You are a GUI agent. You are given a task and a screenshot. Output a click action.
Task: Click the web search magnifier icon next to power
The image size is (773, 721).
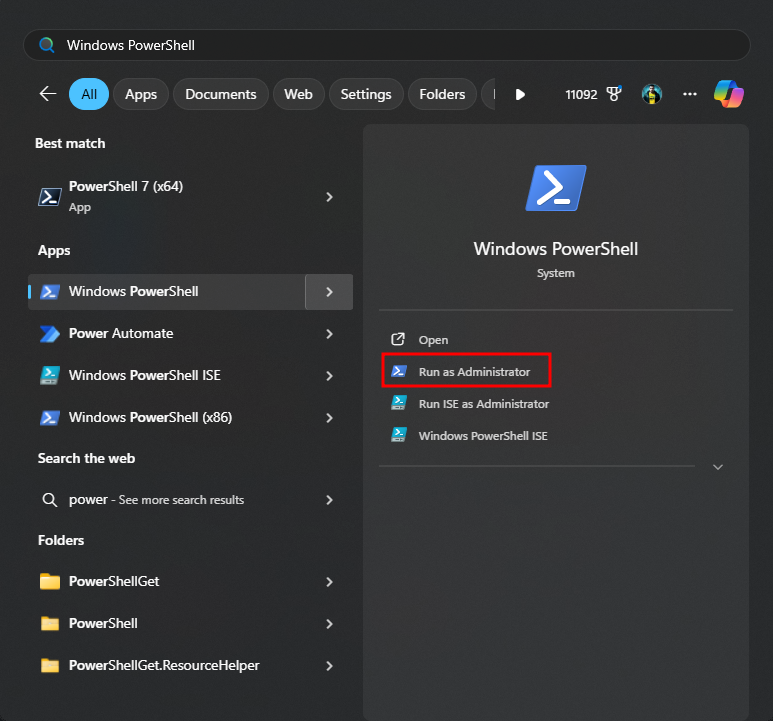click(x=49, y=500)
